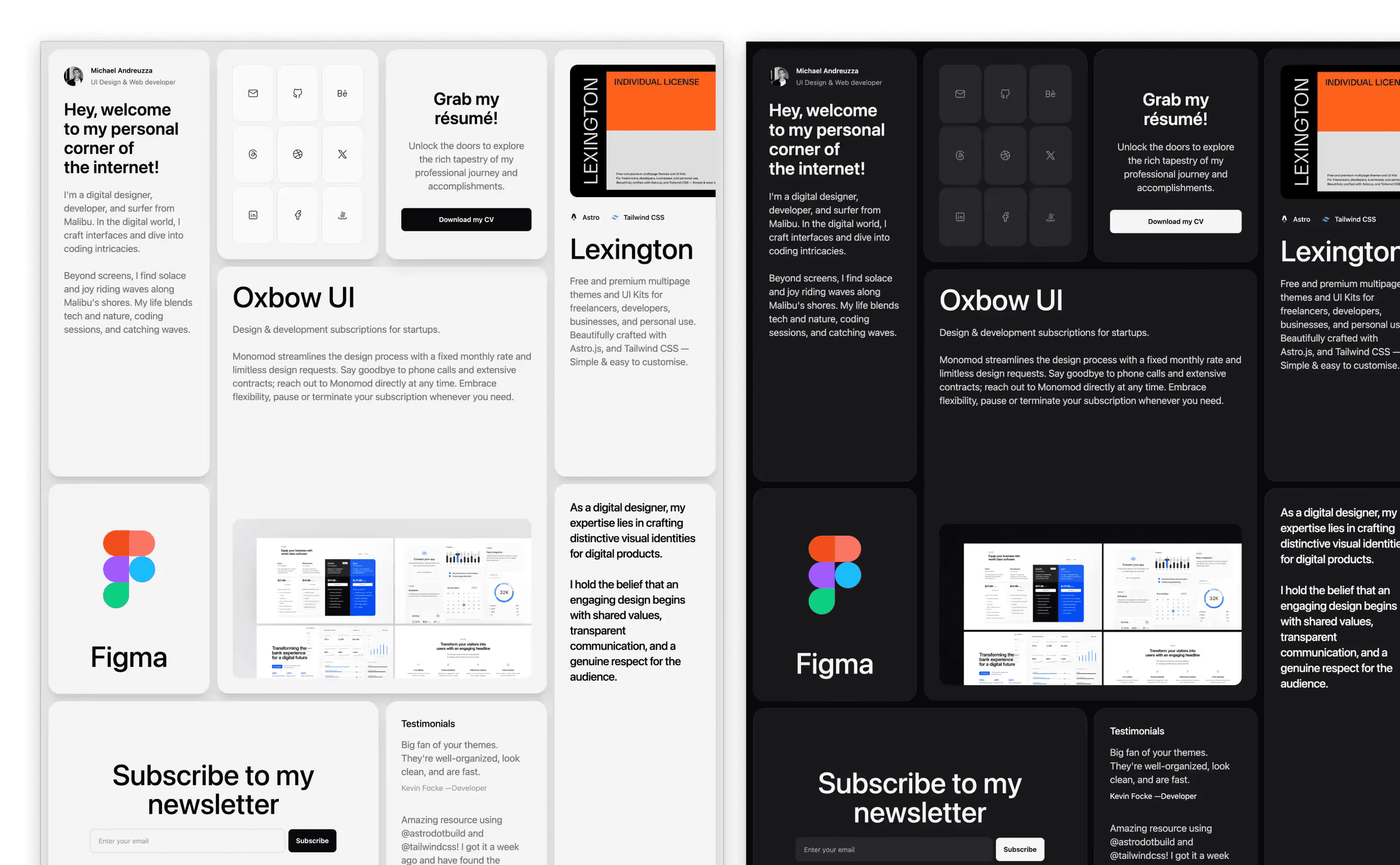
Task: Open the Facebook icon
Action: 297,215
